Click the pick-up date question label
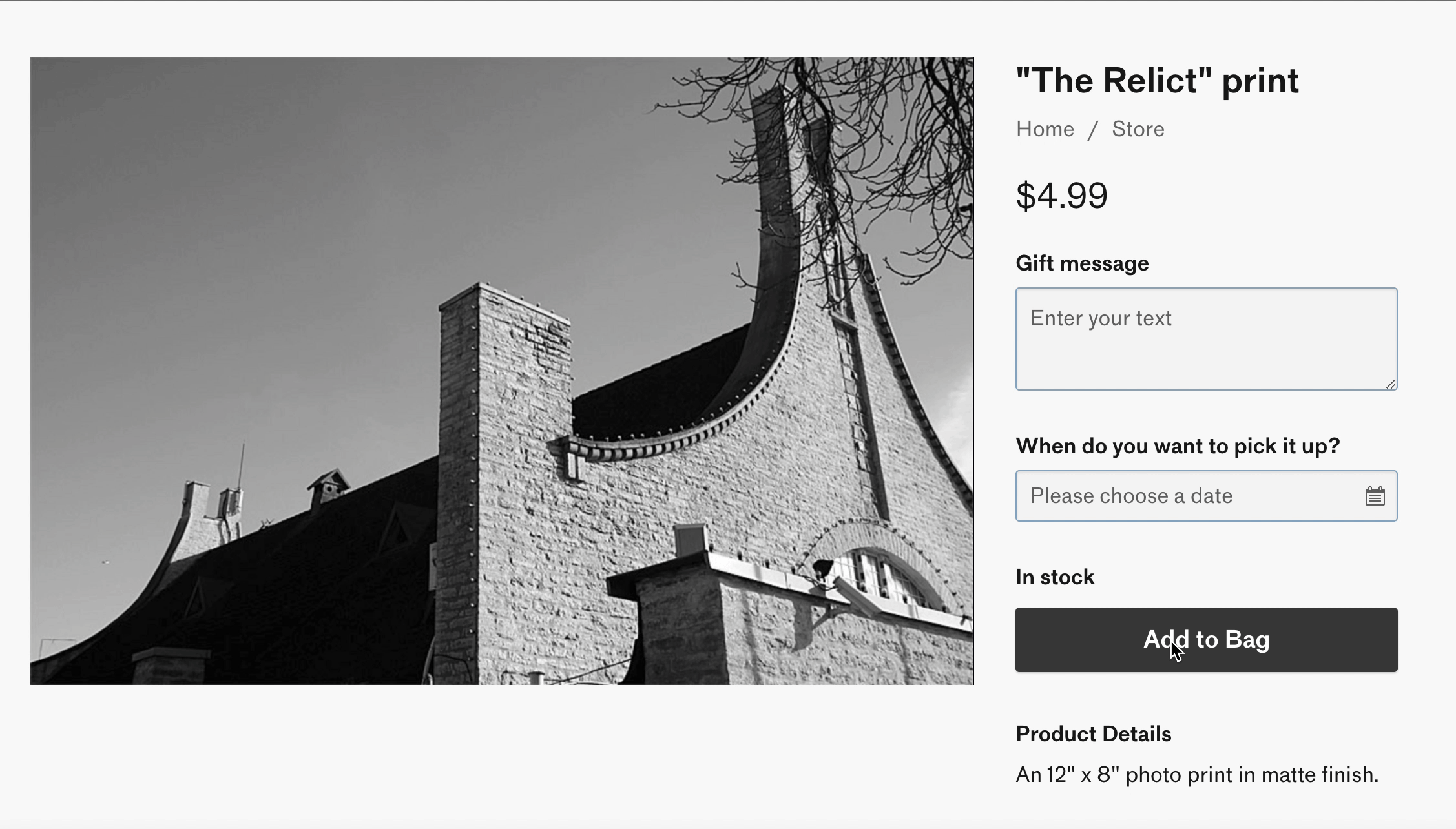 pos(1178,446)
